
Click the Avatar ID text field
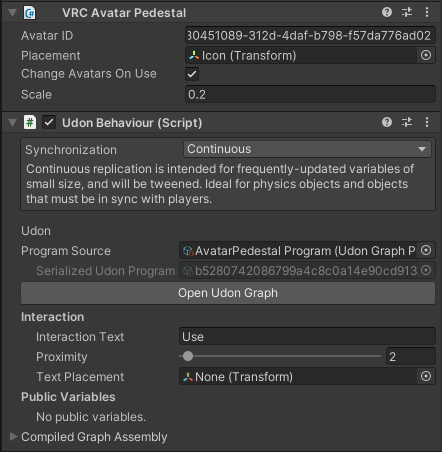pos(310,35)
